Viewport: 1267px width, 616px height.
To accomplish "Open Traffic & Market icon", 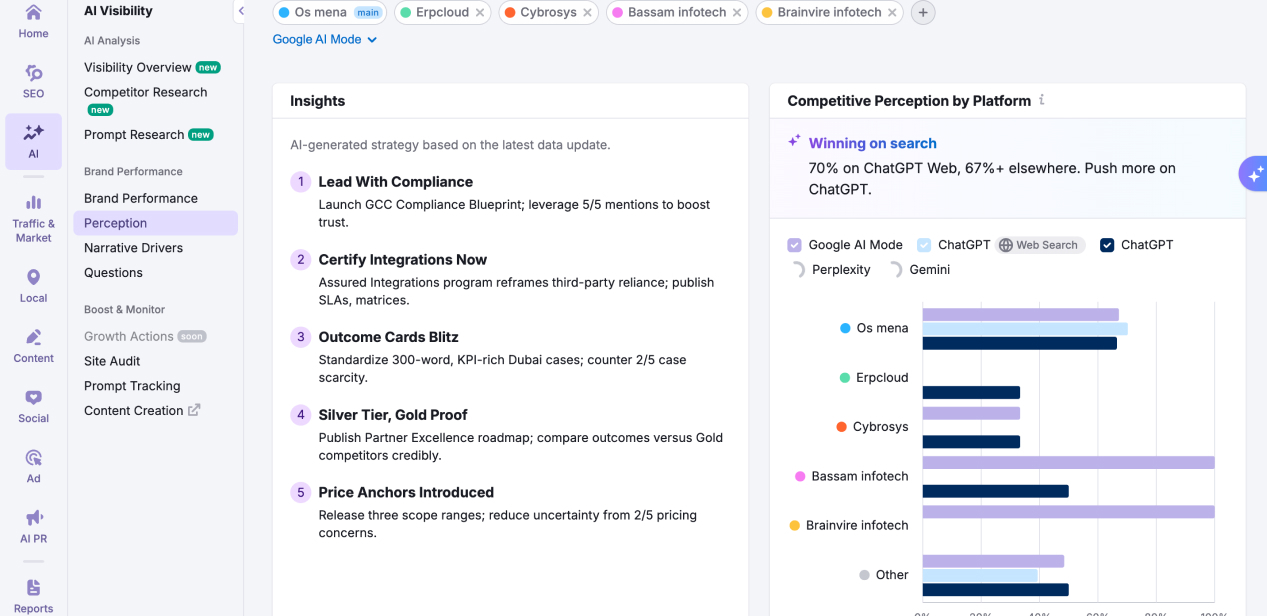I will (x=33, y=203).
